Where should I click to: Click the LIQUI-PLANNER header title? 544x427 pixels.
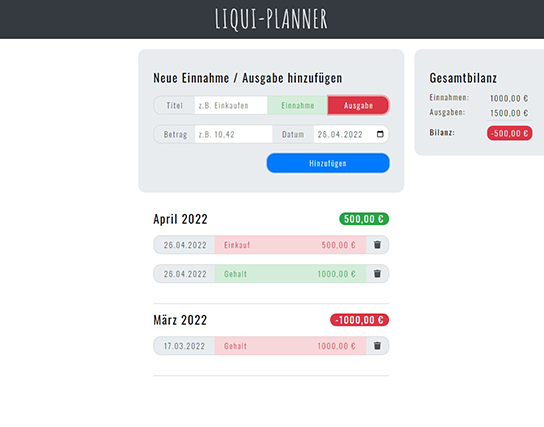tap(271, 19)
